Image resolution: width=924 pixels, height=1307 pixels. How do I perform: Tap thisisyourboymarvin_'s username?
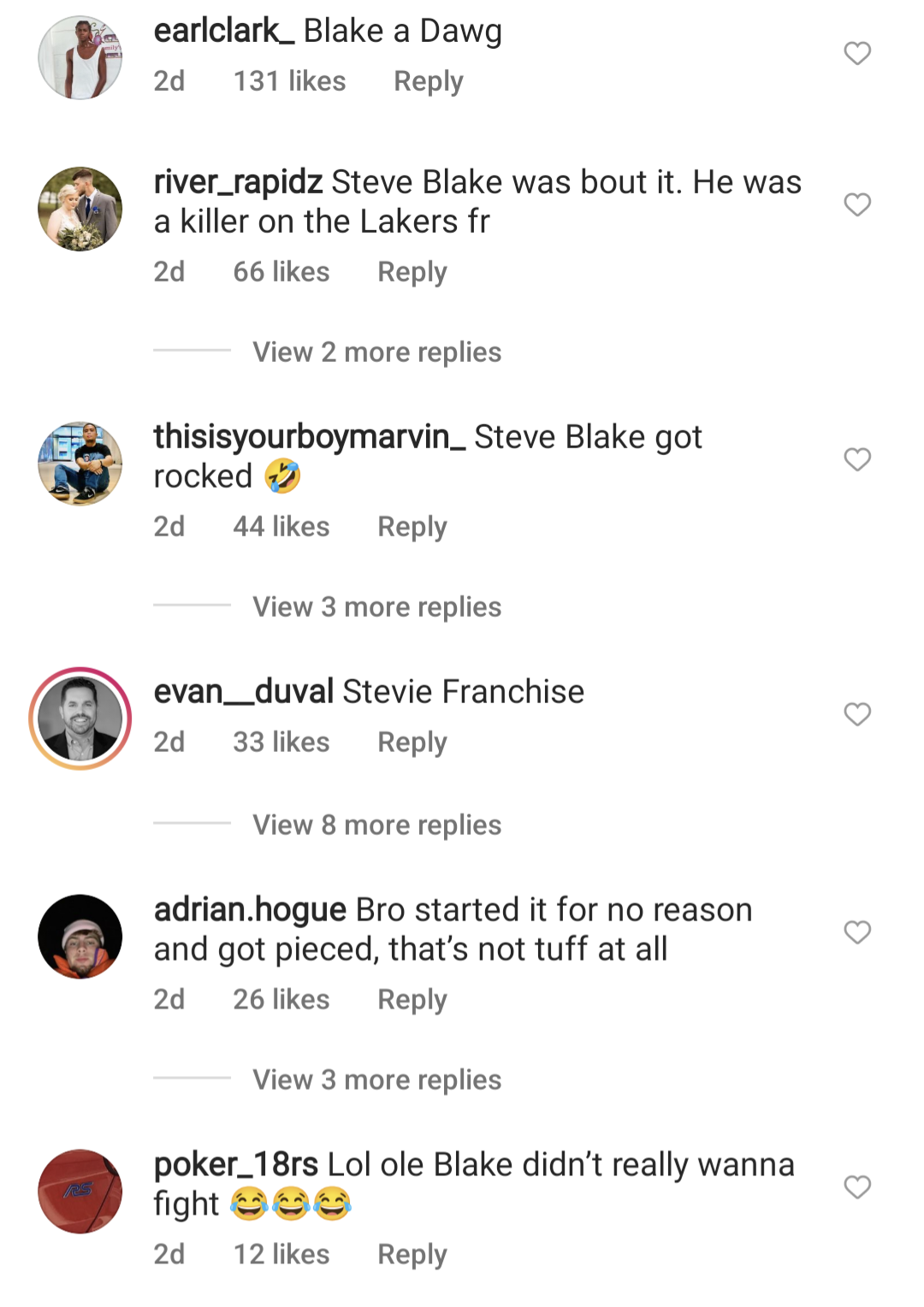310,436
